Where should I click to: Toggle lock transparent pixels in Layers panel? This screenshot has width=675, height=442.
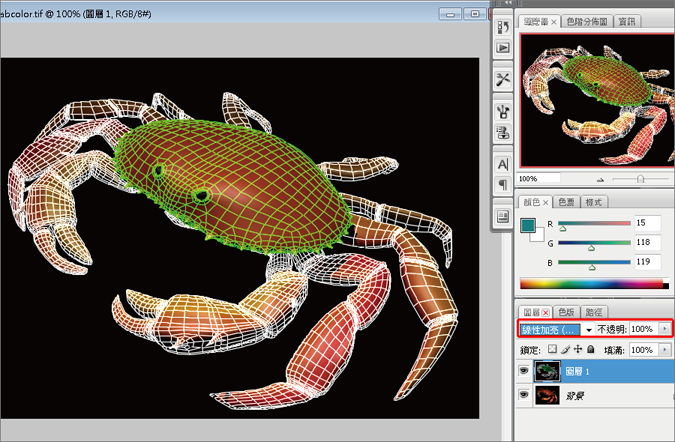click(x=554, y=350)
